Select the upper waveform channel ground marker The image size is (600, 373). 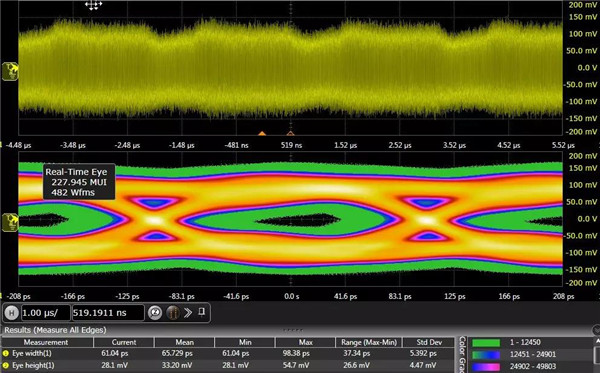[x=10, y=71]
